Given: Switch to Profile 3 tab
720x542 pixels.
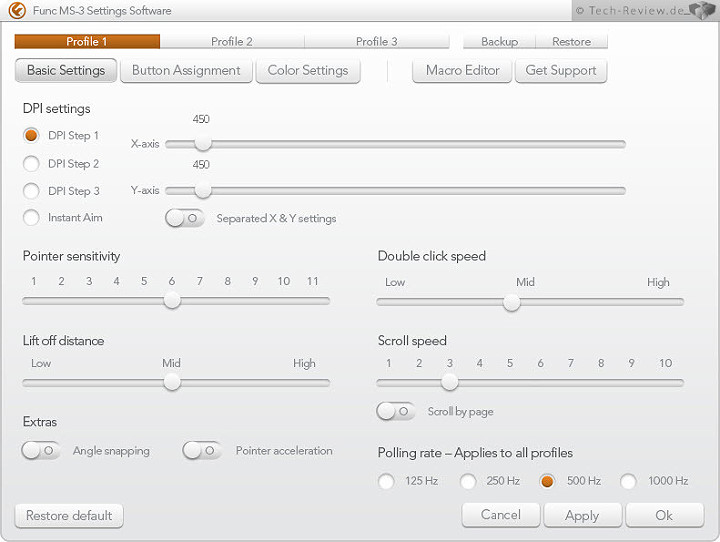Looking at the screenshot, I should click(x=377, y=41).
